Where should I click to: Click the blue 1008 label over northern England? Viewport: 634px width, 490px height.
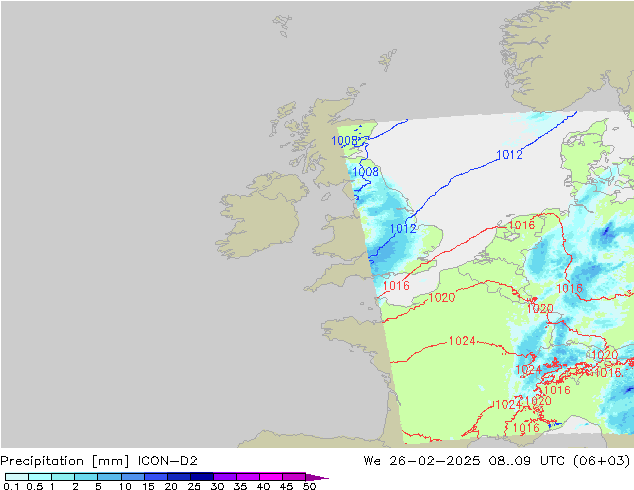tap(366, 172)
